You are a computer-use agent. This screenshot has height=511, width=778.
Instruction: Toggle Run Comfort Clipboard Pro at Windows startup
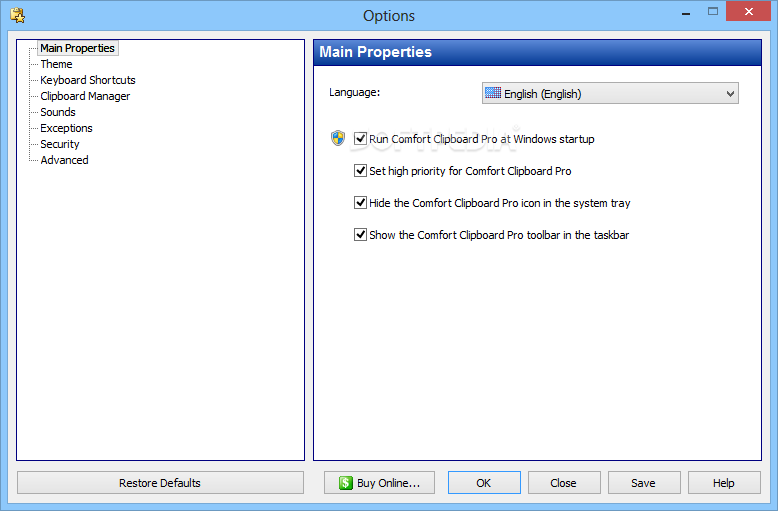point(360,138)
